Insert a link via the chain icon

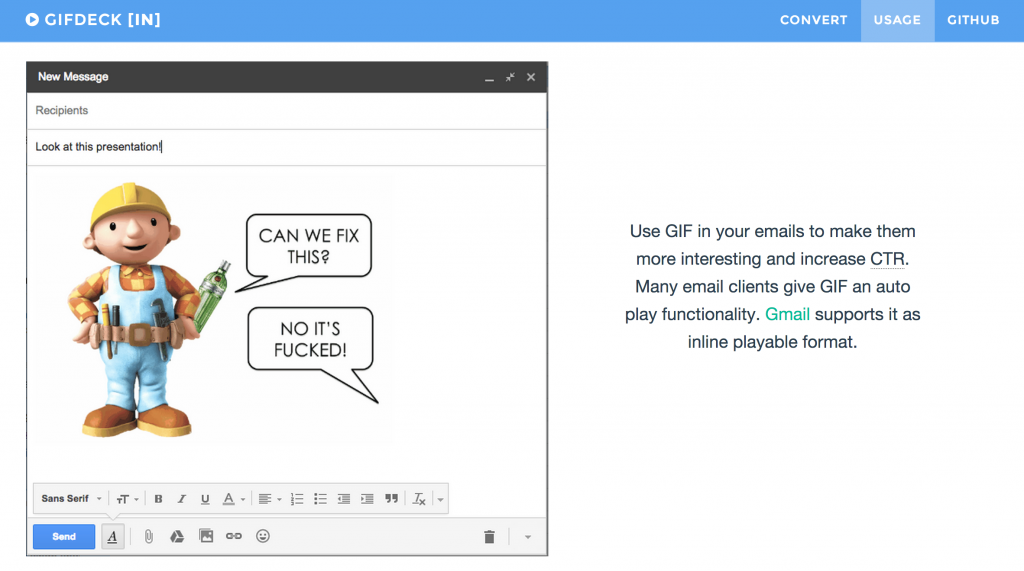[x=234, y=536]
